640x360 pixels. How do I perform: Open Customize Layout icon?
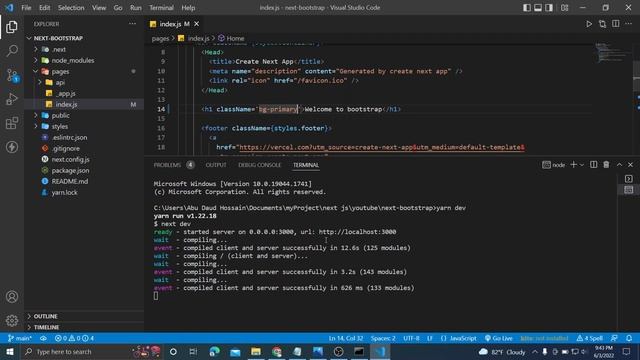(564, 8)
